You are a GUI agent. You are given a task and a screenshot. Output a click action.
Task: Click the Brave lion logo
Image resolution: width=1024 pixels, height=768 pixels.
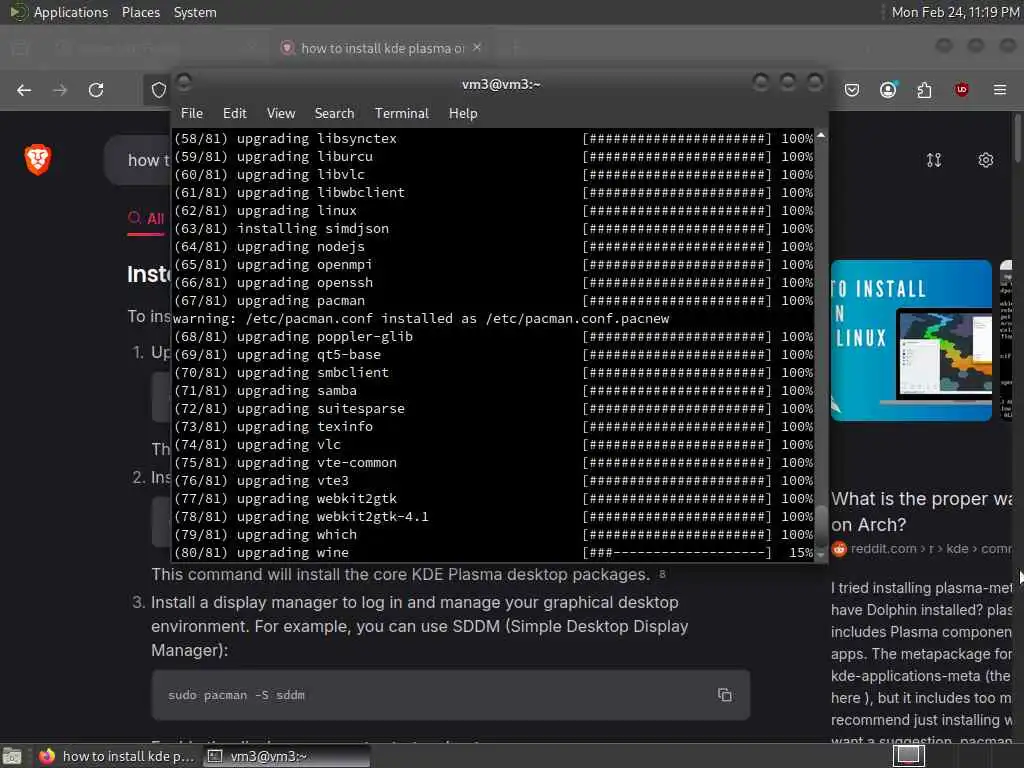point(37,159)
